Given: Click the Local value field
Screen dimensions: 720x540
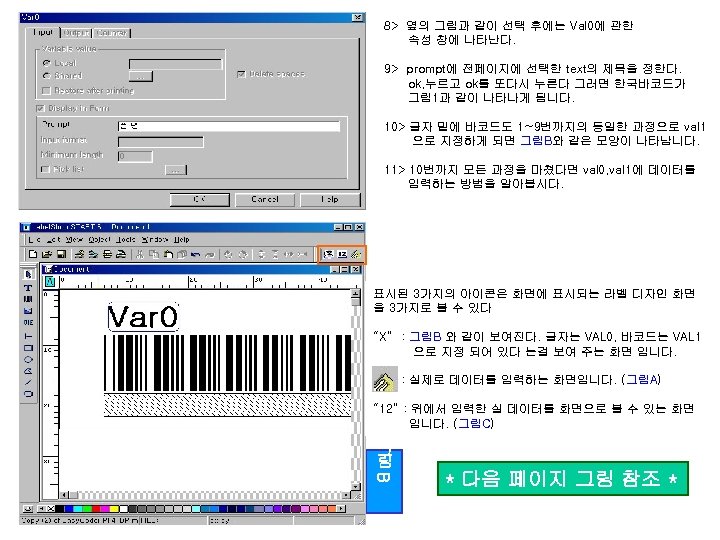Looking at the screenshot, I should (175, 64).
